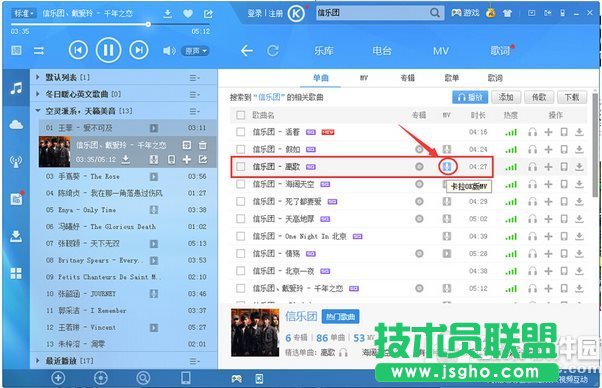This screenshot has height=388, width=602.
Task: Open the 游戏 games entry
Action: pos(465,13)
